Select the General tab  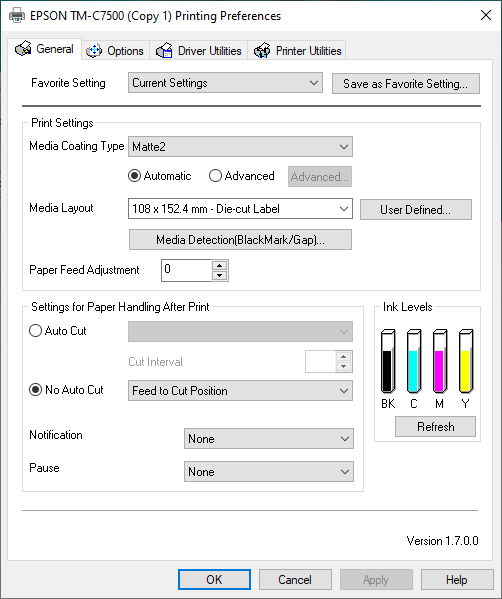[44, 49]
